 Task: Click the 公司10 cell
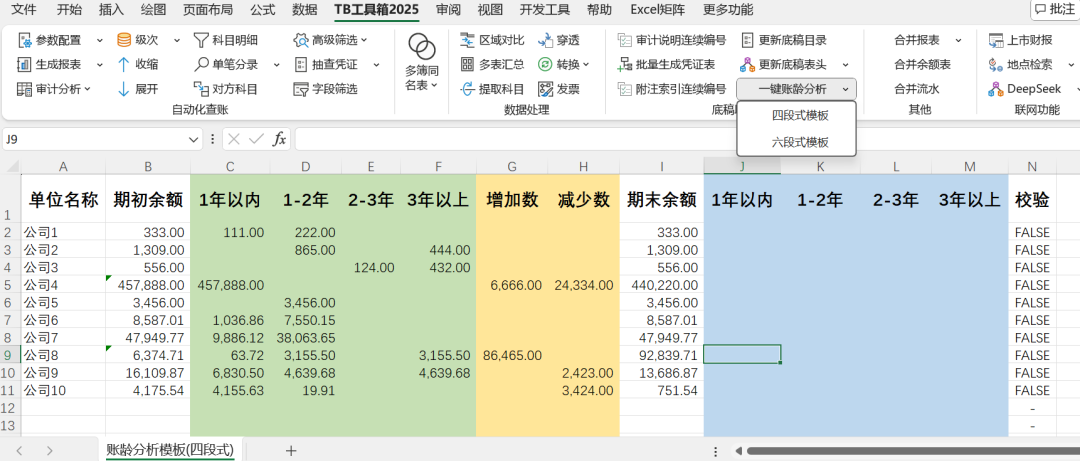[63, 392]
